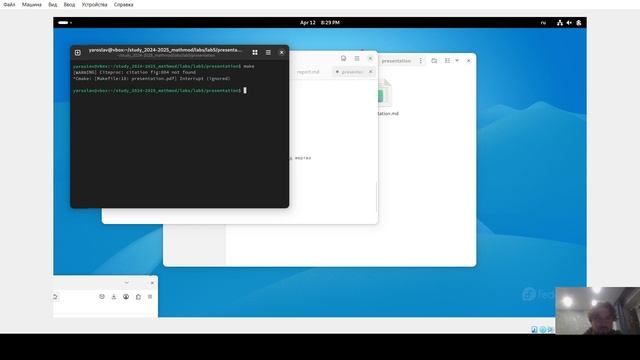Switch to the presentation tab in editor
The height and width of the screenshot is (360, 640).
pos(352,72)
